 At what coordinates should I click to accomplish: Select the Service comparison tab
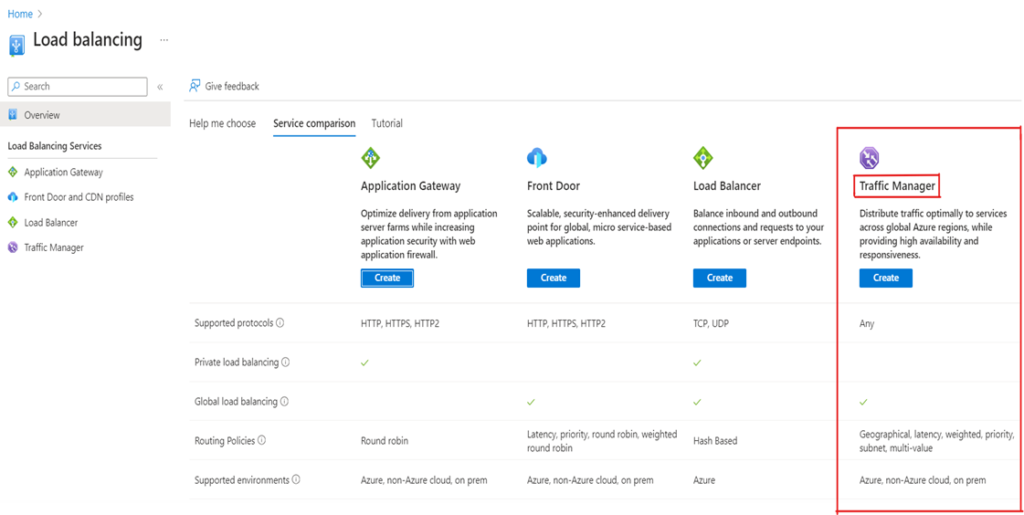(x=314, y=123)
